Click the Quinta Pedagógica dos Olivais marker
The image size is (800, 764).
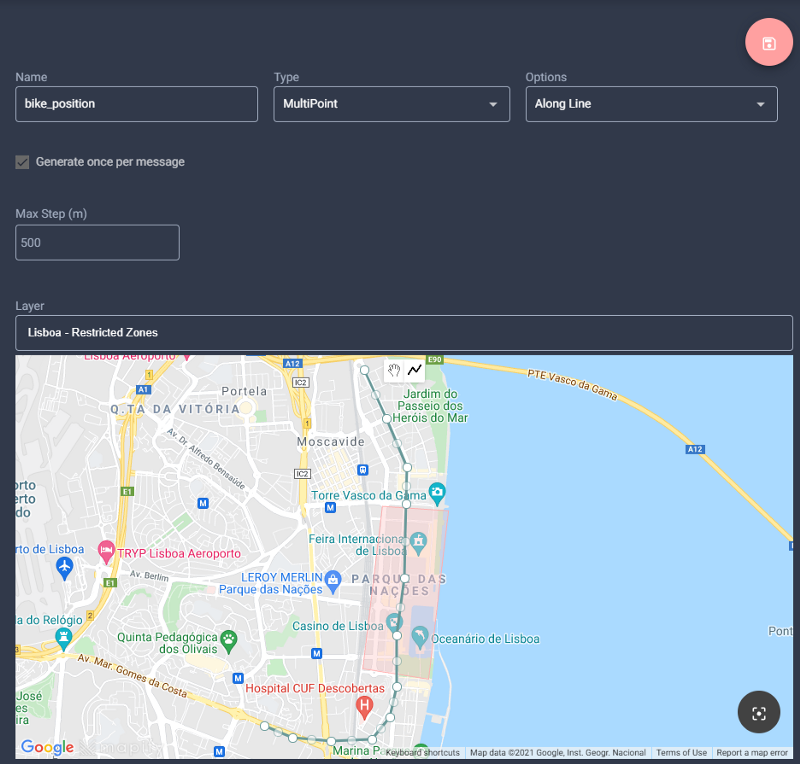(x=229, y=642)
